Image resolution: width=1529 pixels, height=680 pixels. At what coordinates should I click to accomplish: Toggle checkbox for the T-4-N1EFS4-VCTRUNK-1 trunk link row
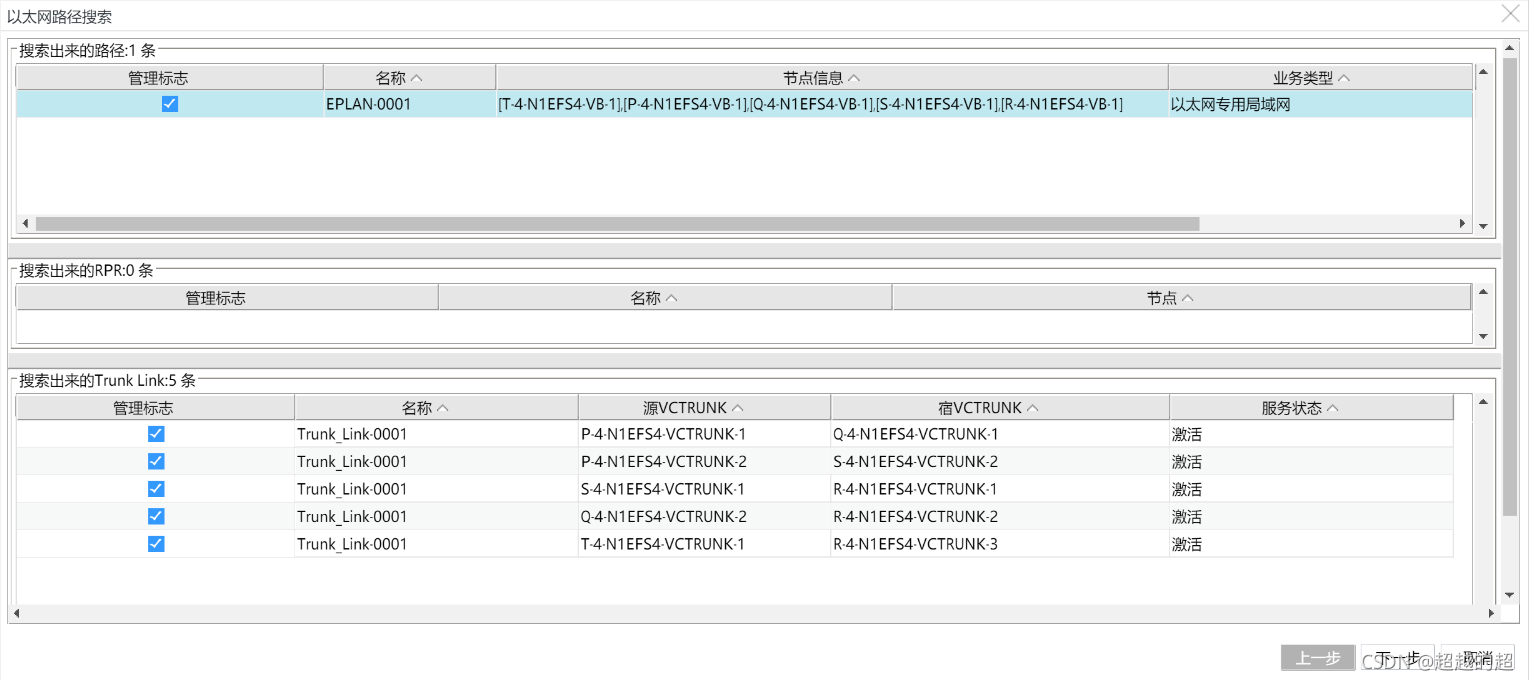pyautogui.click(x=156, y=544)
